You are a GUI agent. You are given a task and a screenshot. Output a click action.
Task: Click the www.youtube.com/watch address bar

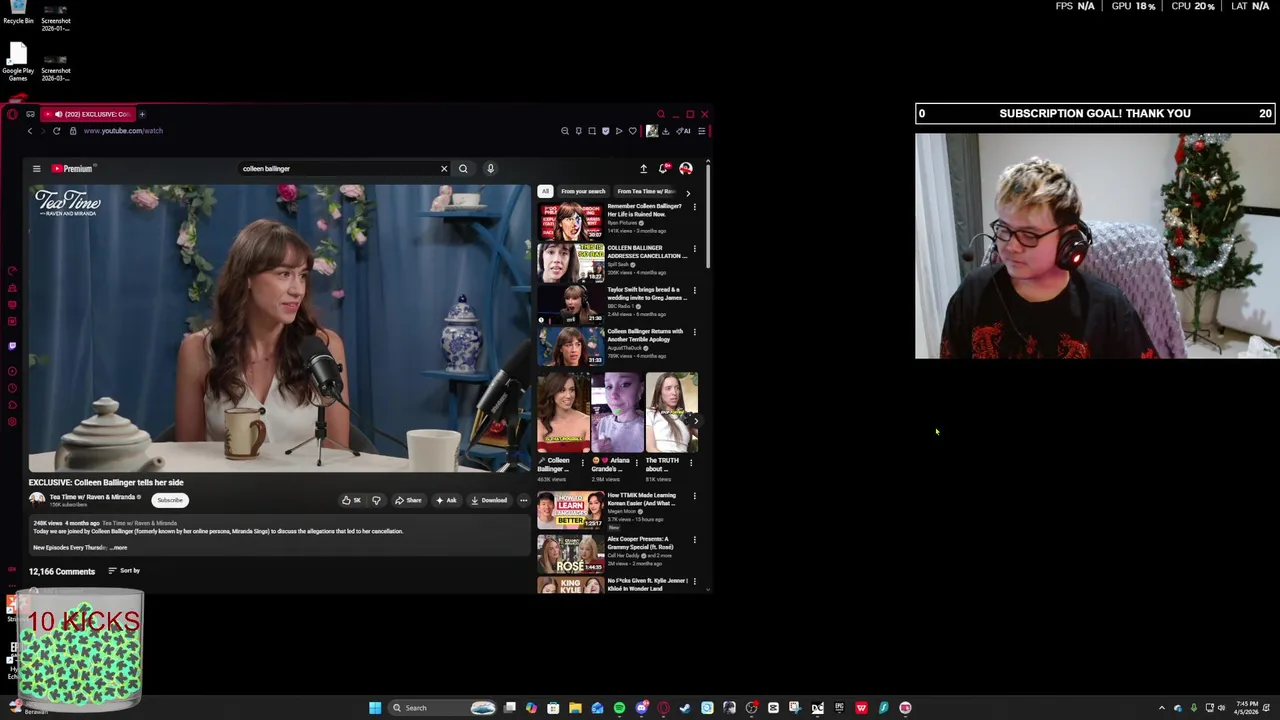123,131
